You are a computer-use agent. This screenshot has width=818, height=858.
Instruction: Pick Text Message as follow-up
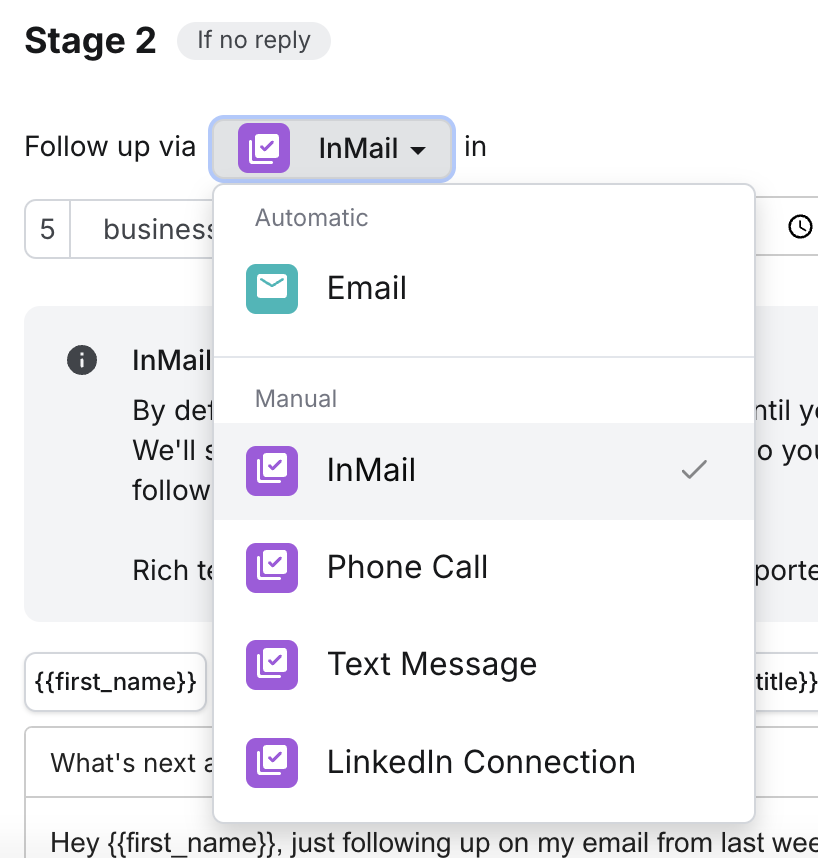(484, 664)
